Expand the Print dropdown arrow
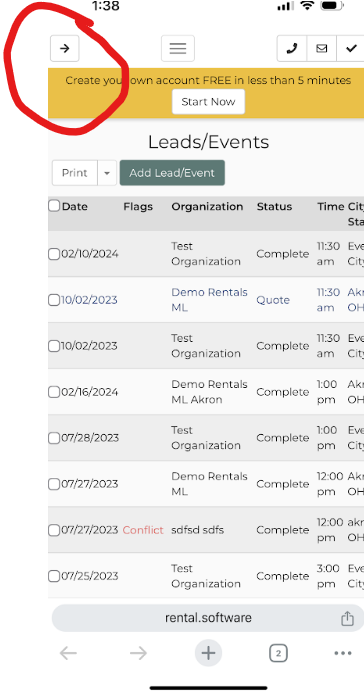Viewport: 364px width, 693px height. tap(107, 173)
